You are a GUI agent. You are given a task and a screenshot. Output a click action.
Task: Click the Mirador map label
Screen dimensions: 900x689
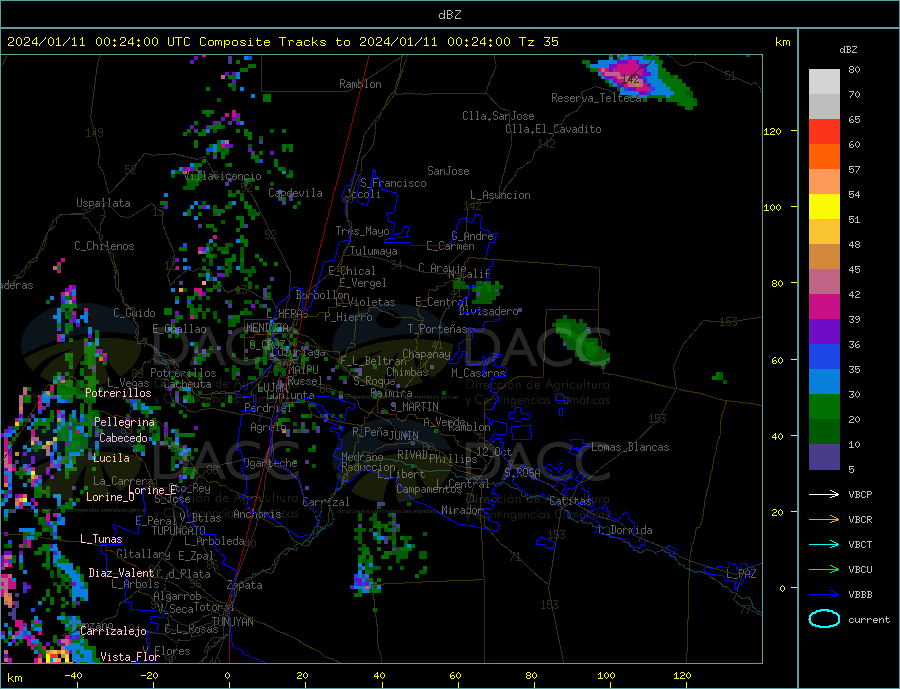click(x=463, y=509)
